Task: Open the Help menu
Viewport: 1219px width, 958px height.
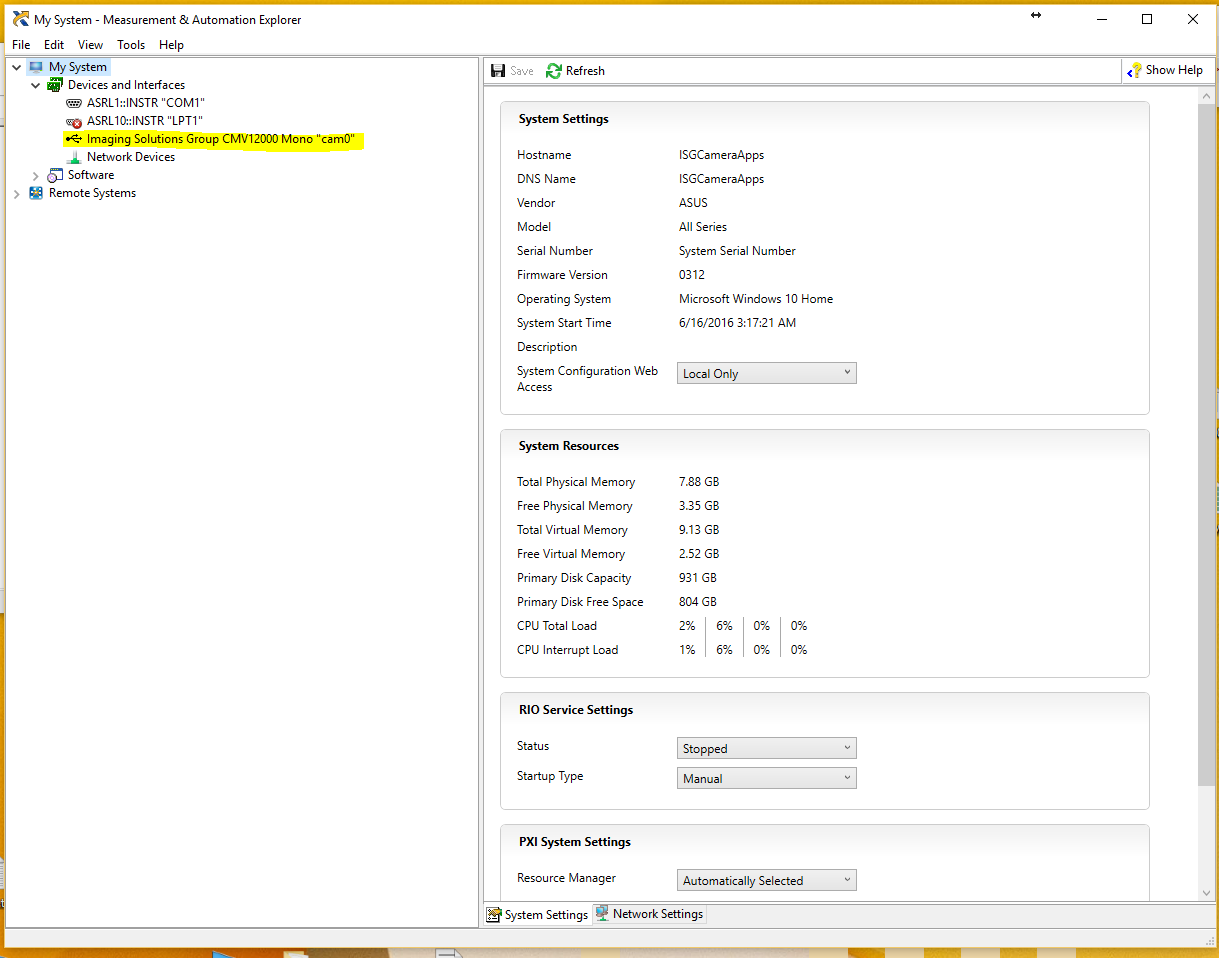Action: pyautogui.click(x=172, y=45)
